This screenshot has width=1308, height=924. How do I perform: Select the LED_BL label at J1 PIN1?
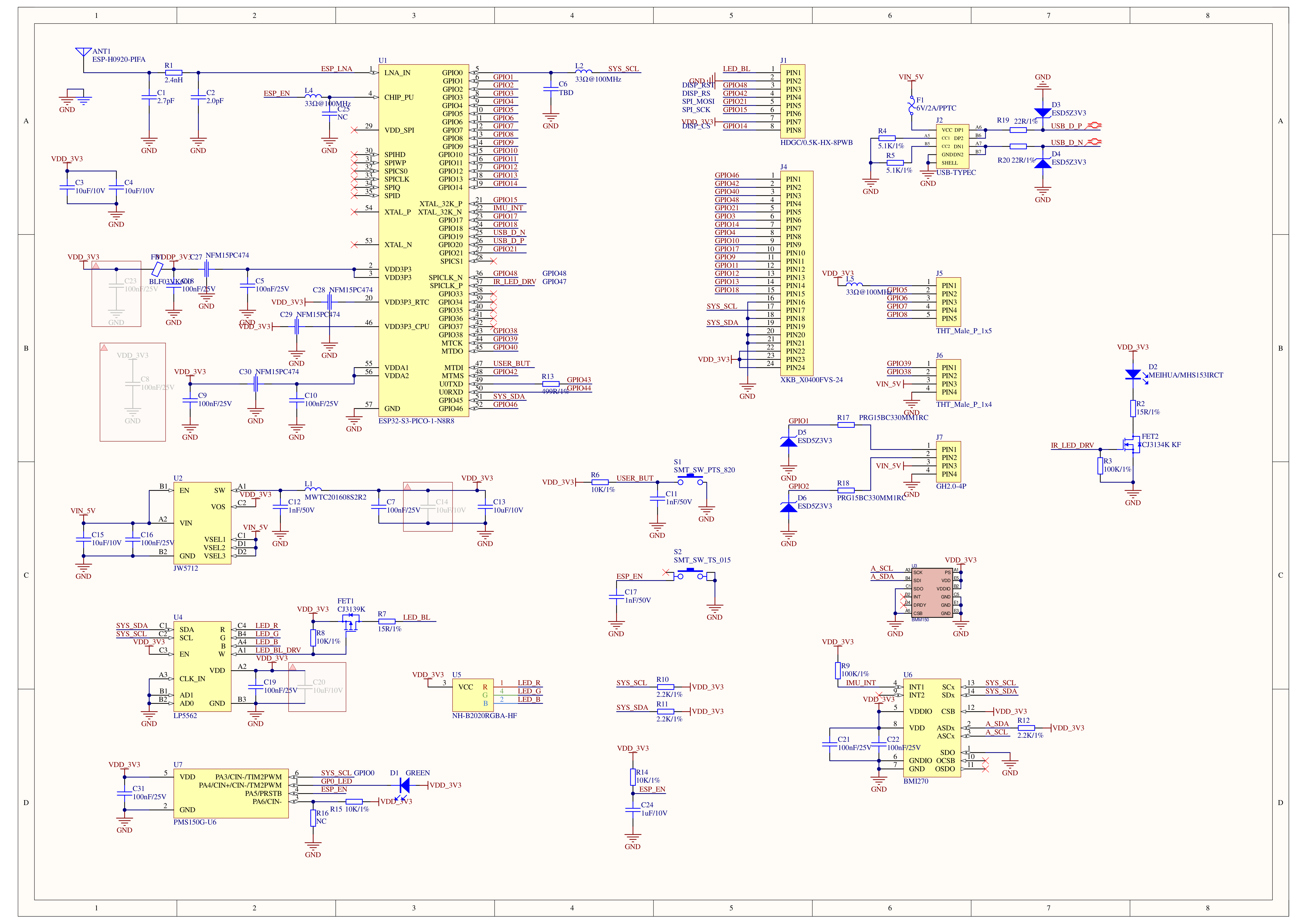(737, 69)
